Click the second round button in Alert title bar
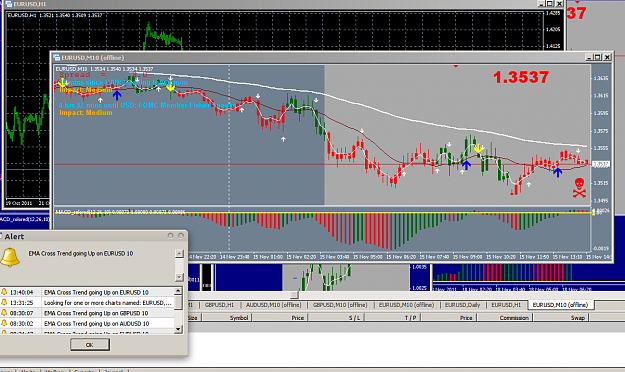 [x=181, y=236]
